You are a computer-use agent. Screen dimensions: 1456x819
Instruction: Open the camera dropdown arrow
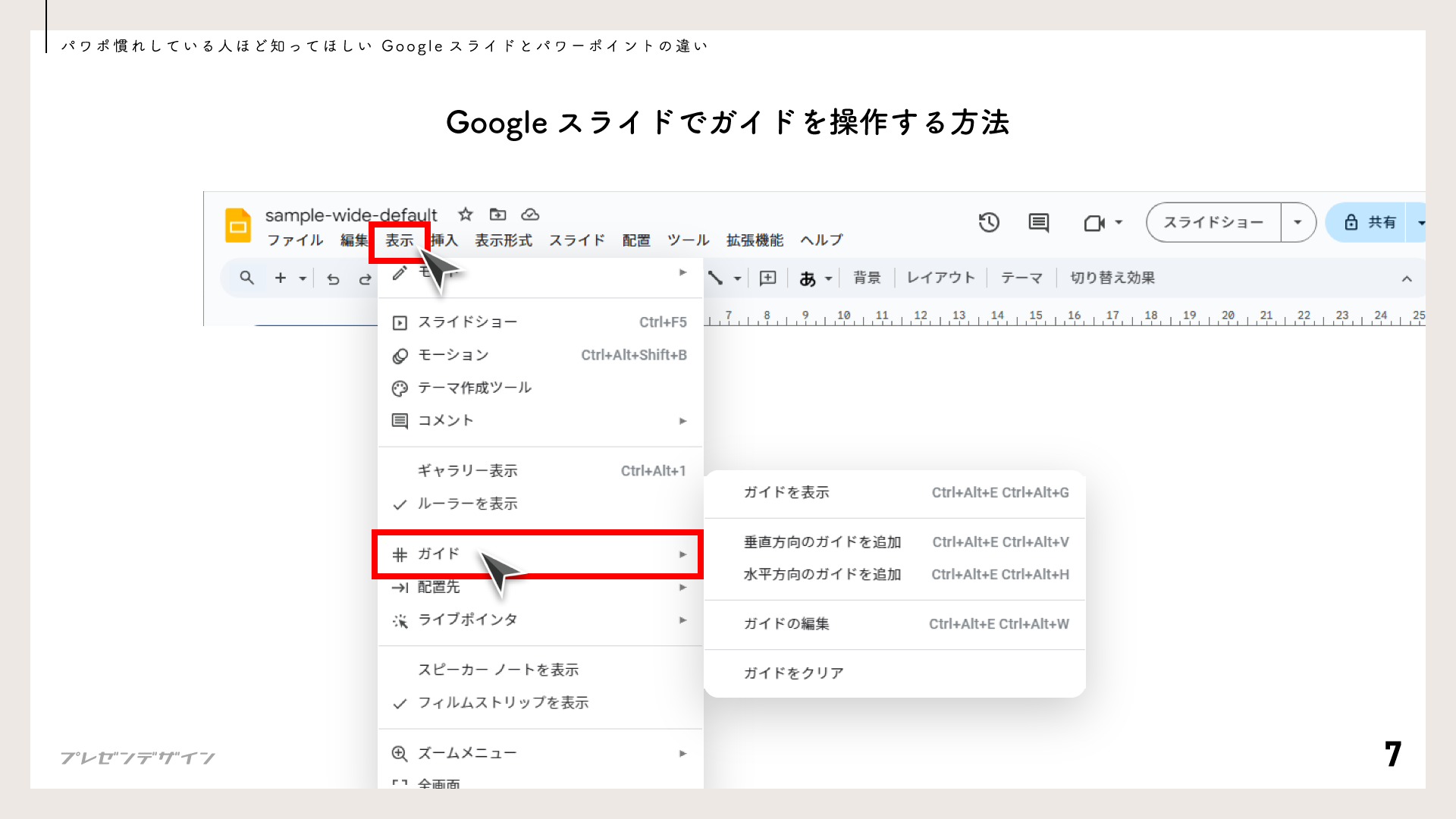click(1119, 223)
